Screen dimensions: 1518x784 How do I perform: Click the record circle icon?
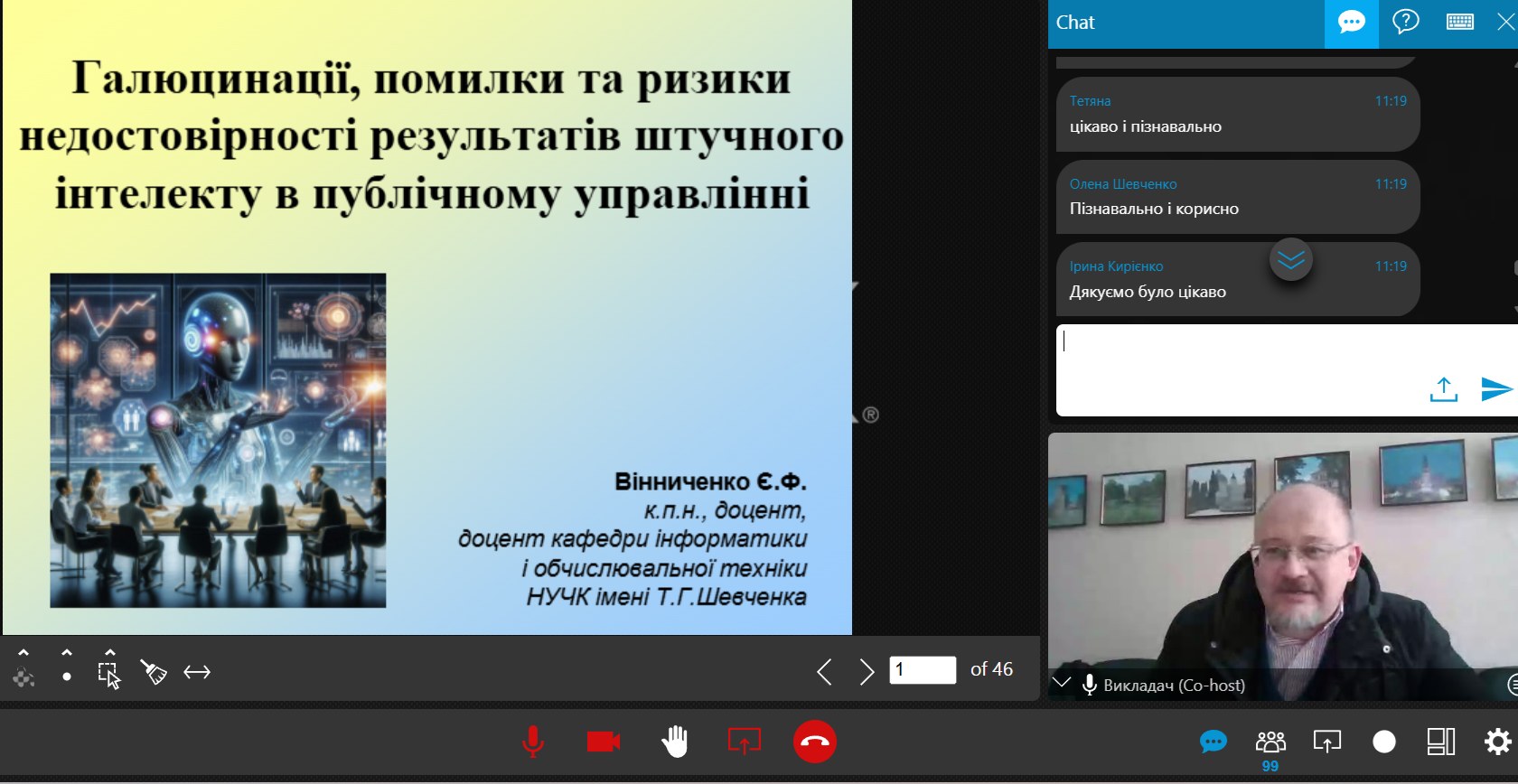coord(1384,742)
